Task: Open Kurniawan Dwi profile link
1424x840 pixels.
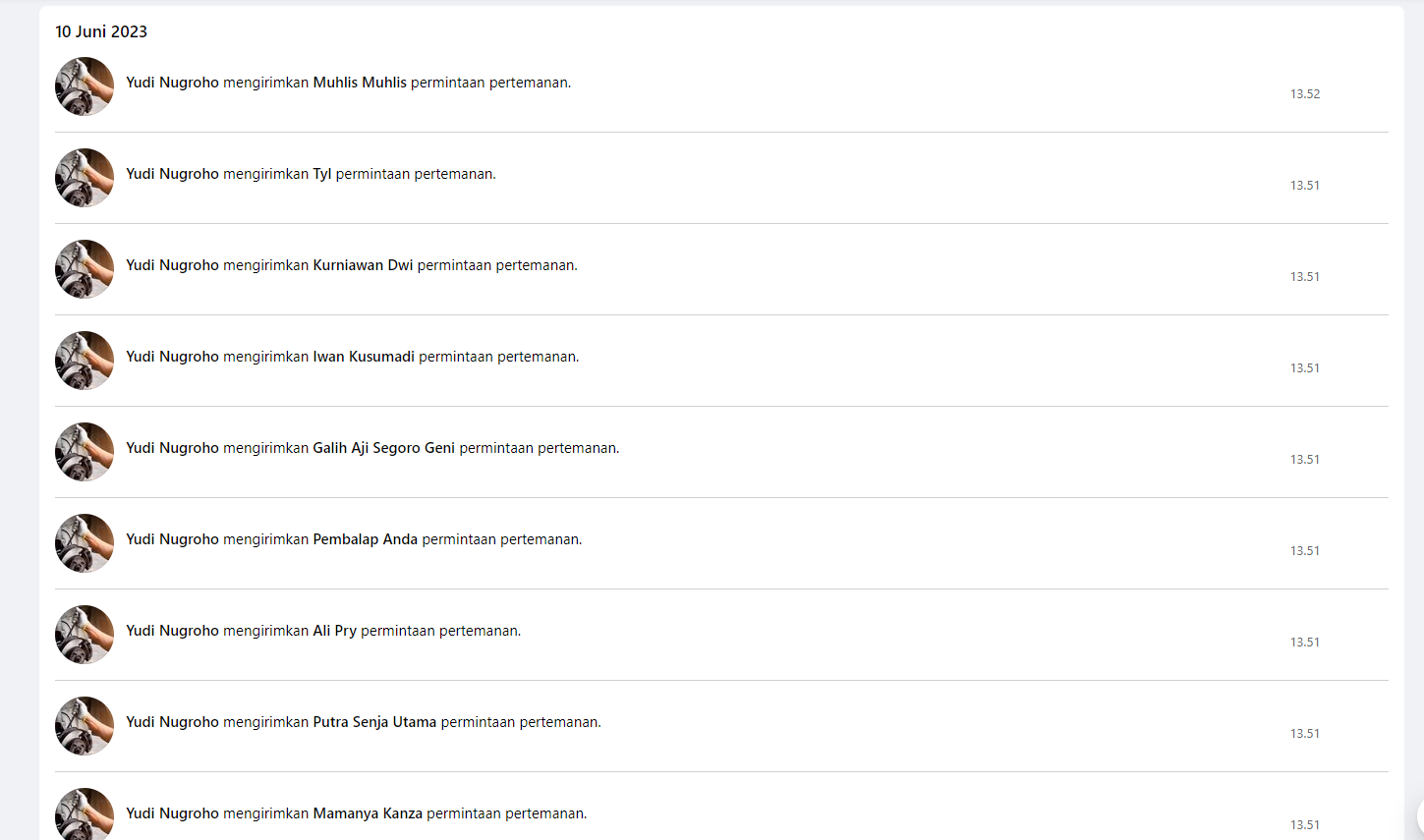Action: point(363,265)
